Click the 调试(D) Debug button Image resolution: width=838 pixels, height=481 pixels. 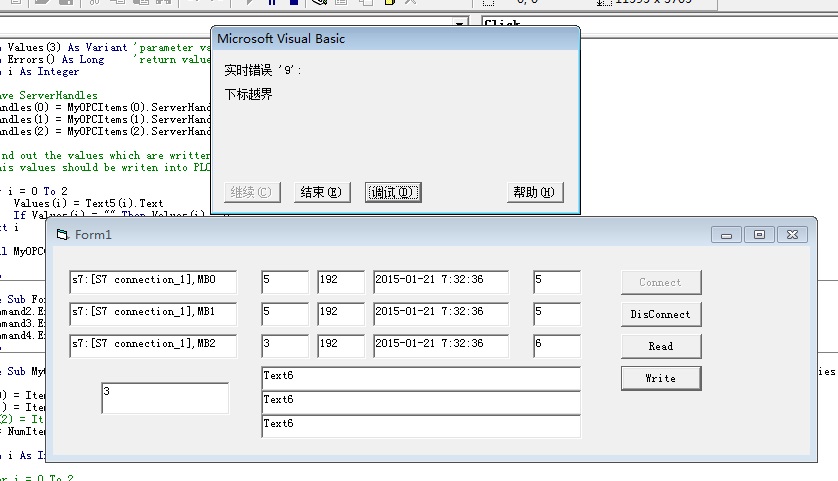click(393, 192)
